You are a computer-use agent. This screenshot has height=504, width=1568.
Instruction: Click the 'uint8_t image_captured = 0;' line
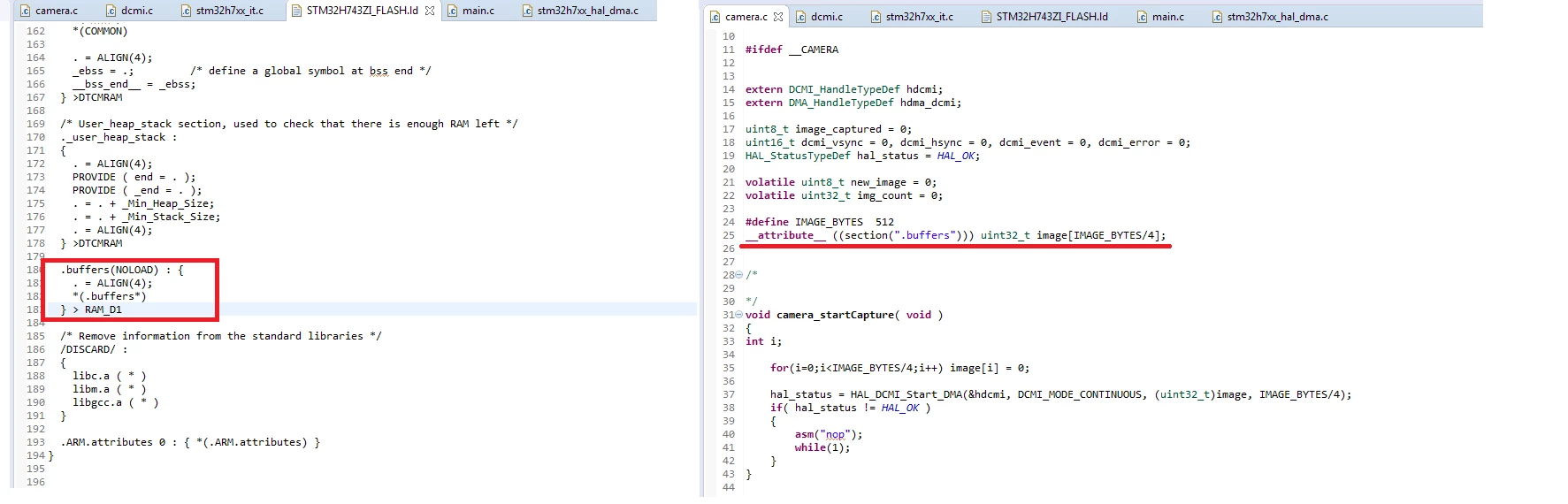[829, 129]
